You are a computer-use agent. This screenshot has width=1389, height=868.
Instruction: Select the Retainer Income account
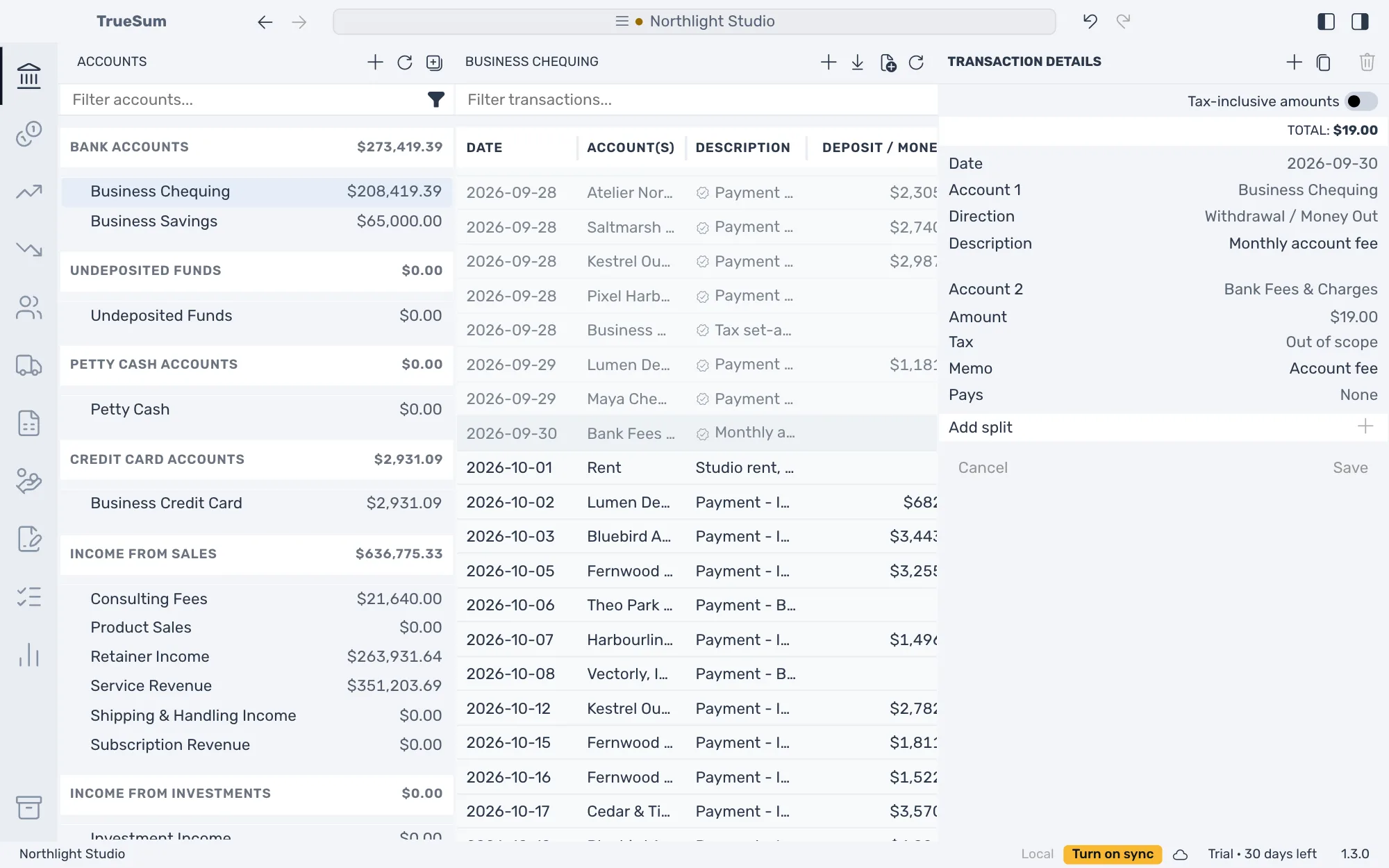256,657
